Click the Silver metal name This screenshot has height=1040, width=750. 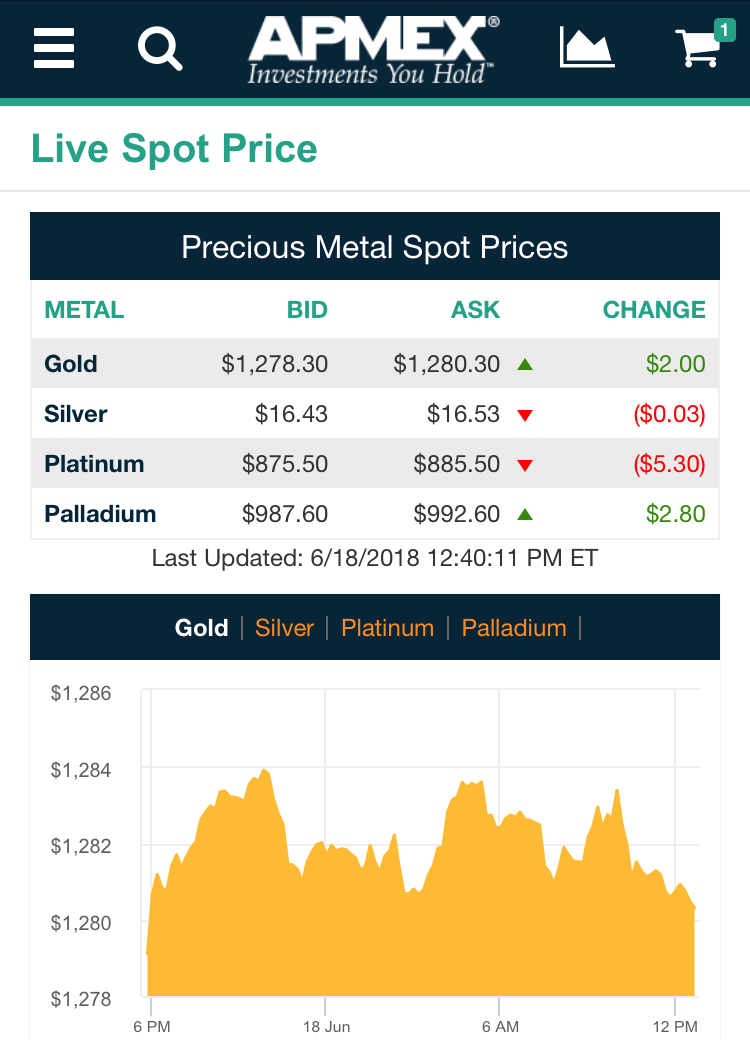[76, 414]
